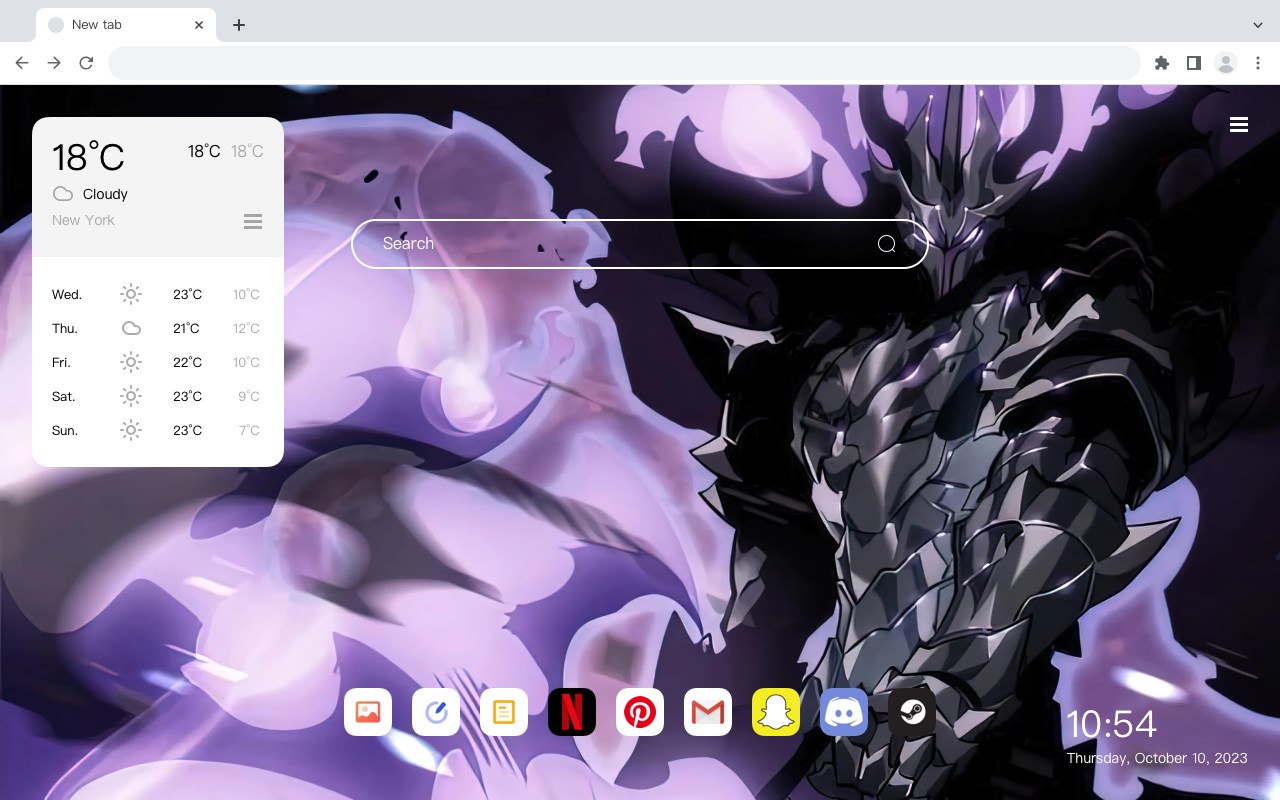Select the Sat. forecast row
Image resolution: width=1280 pixels, height=800 pixels.
[x=158, y=396]
